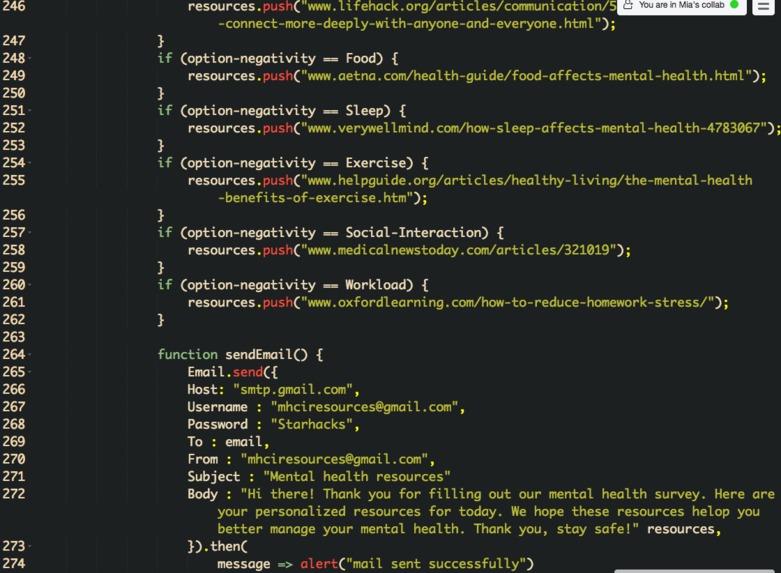Collapse the Sleep if-block at line 251
This screenshot has height=573, width=781.
point(30,111)
